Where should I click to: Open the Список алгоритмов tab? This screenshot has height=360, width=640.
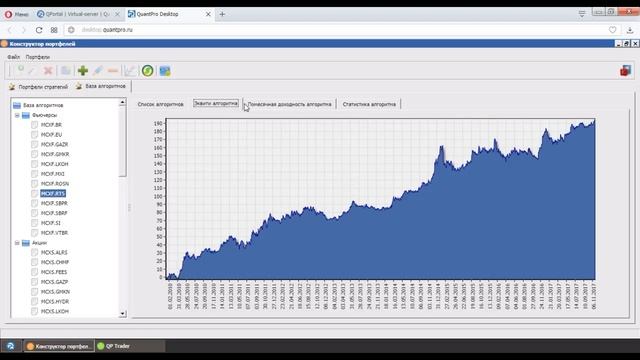(160, 104)
